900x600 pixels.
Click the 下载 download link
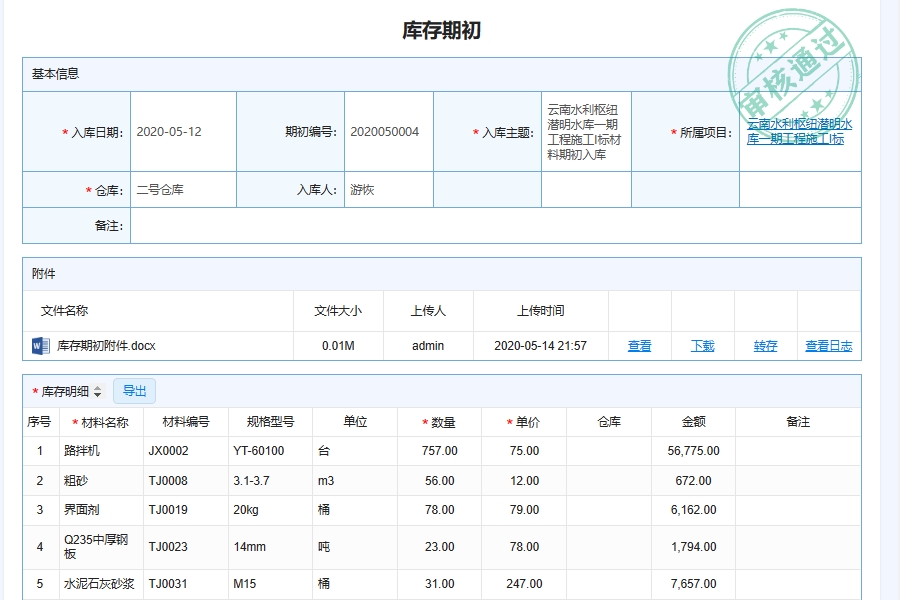[703, 346]
